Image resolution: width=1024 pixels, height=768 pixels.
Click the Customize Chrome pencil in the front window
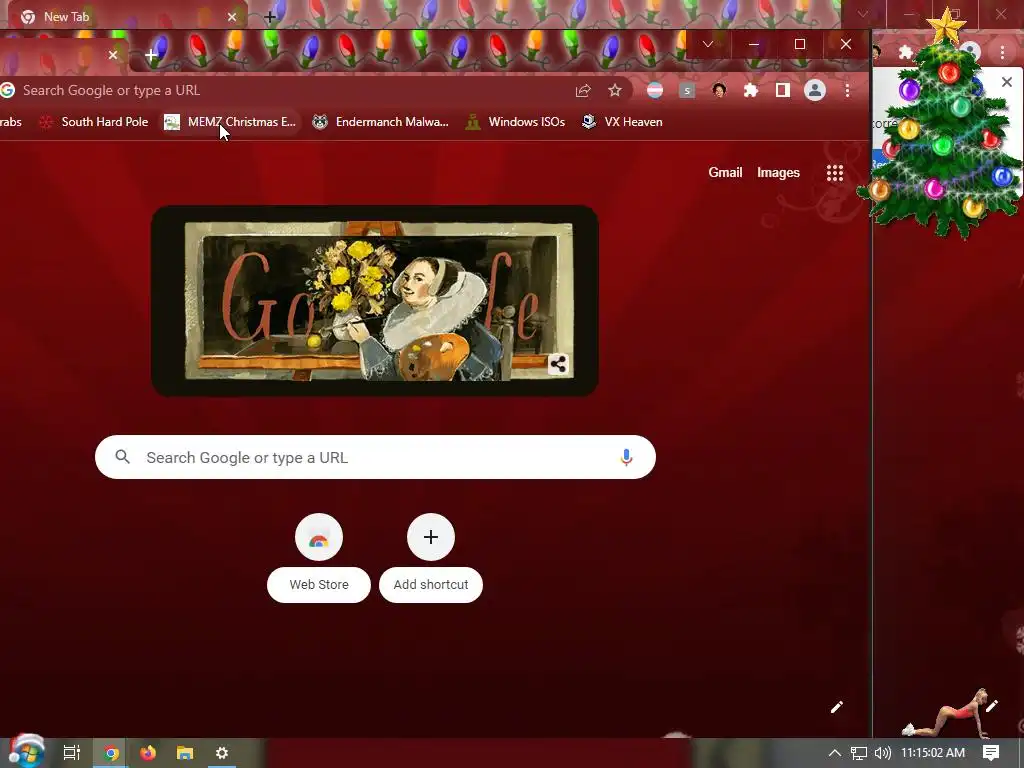click(837, 707)
